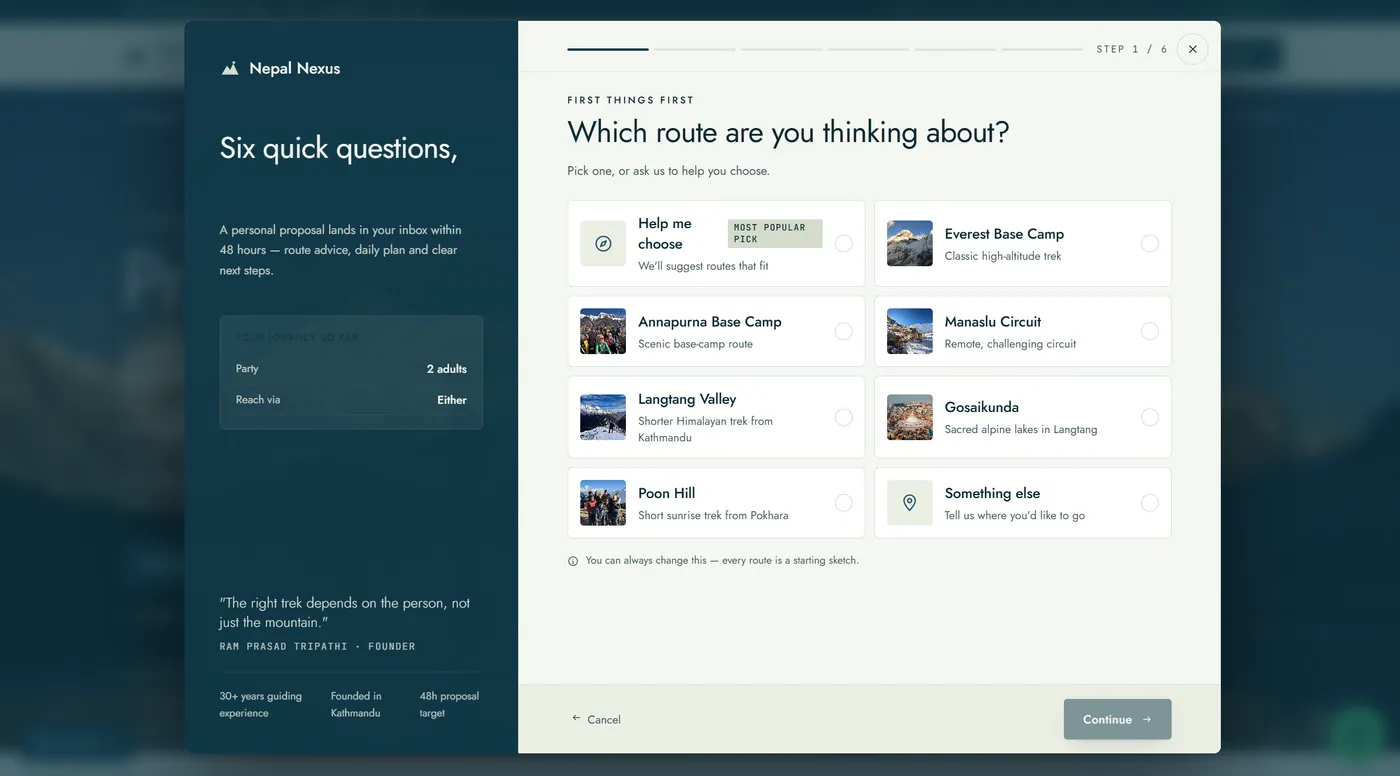Click the Annapurna Base Camp thumbnail photo

coord(603,331)
